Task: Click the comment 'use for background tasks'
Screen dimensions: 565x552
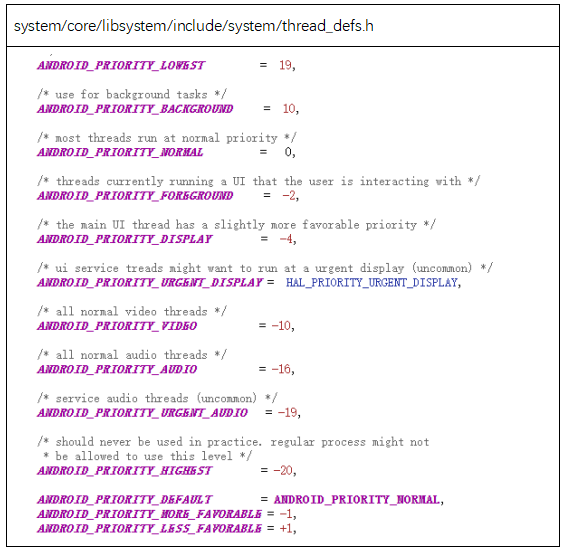Action: click(x=132, y=94)
